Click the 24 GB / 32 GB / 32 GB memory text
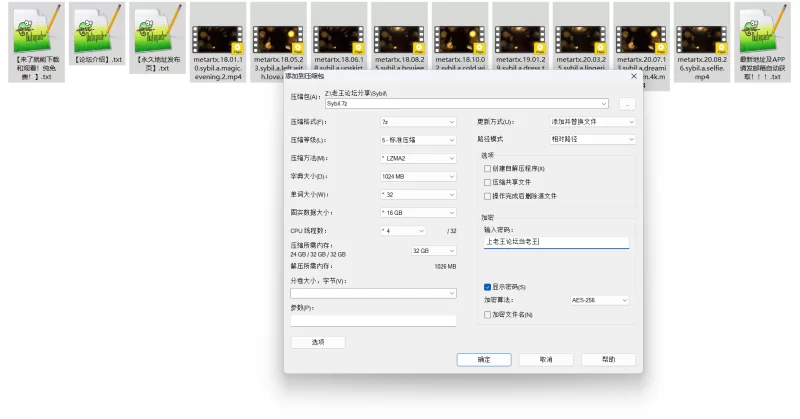 coord(318,254)
